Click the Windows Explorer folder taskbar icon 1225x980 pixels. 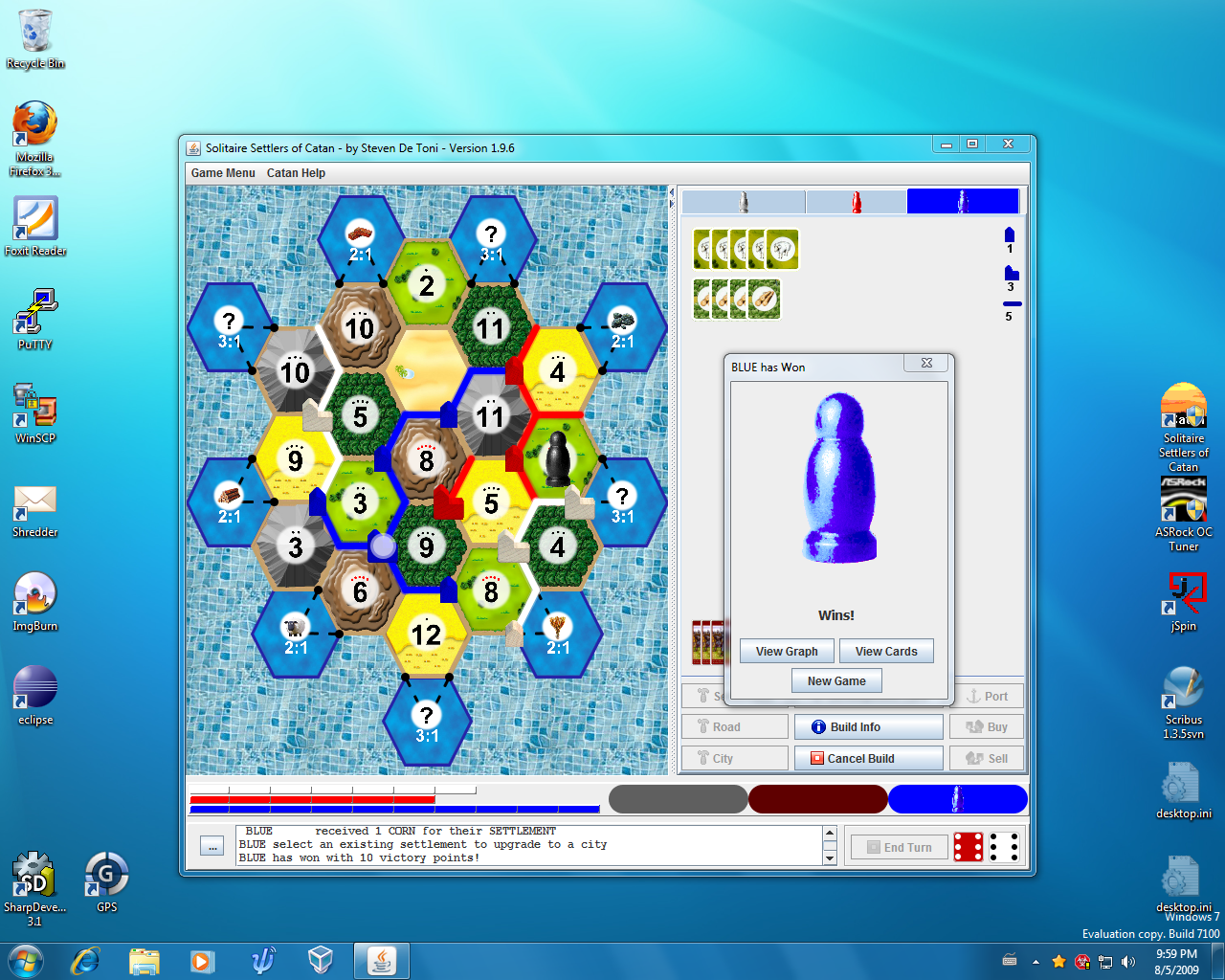[144, 960]
